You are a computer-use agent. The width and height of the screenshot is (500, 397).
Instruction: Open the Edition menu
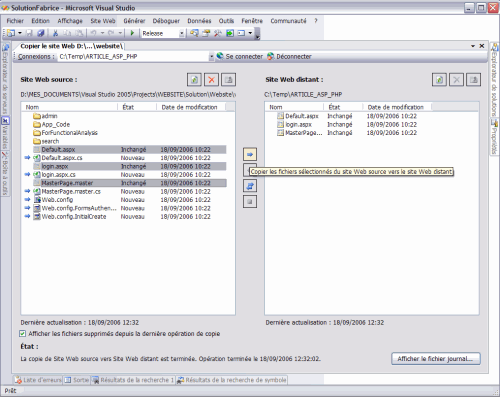tap(40, 21)
